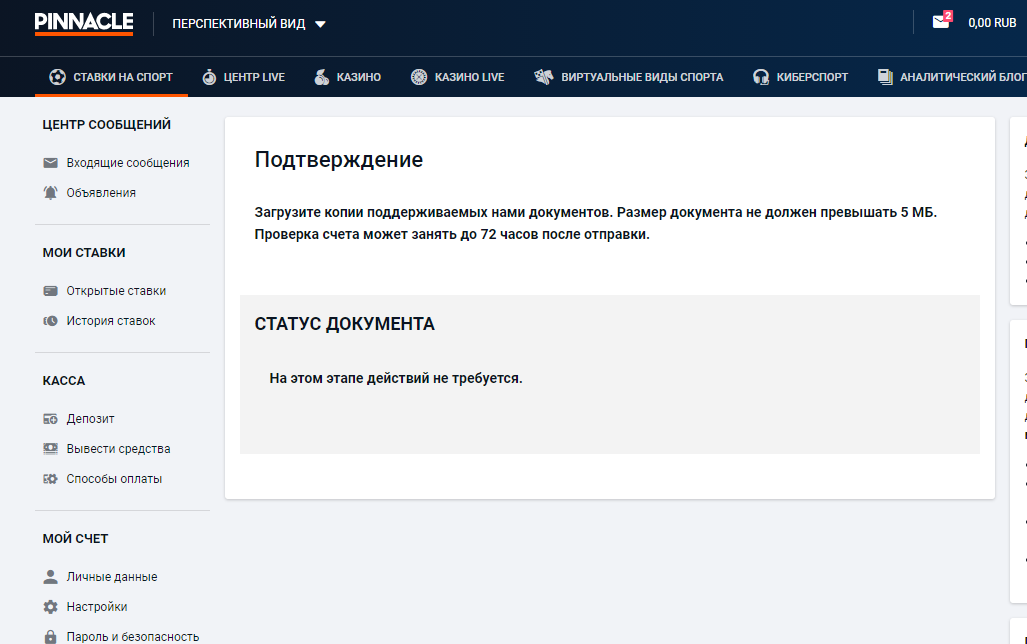This screenshot has height=644, width=1027.
Task: Click the Pinnacle logo
Action: pyautogui.click(x=84, y=24)
